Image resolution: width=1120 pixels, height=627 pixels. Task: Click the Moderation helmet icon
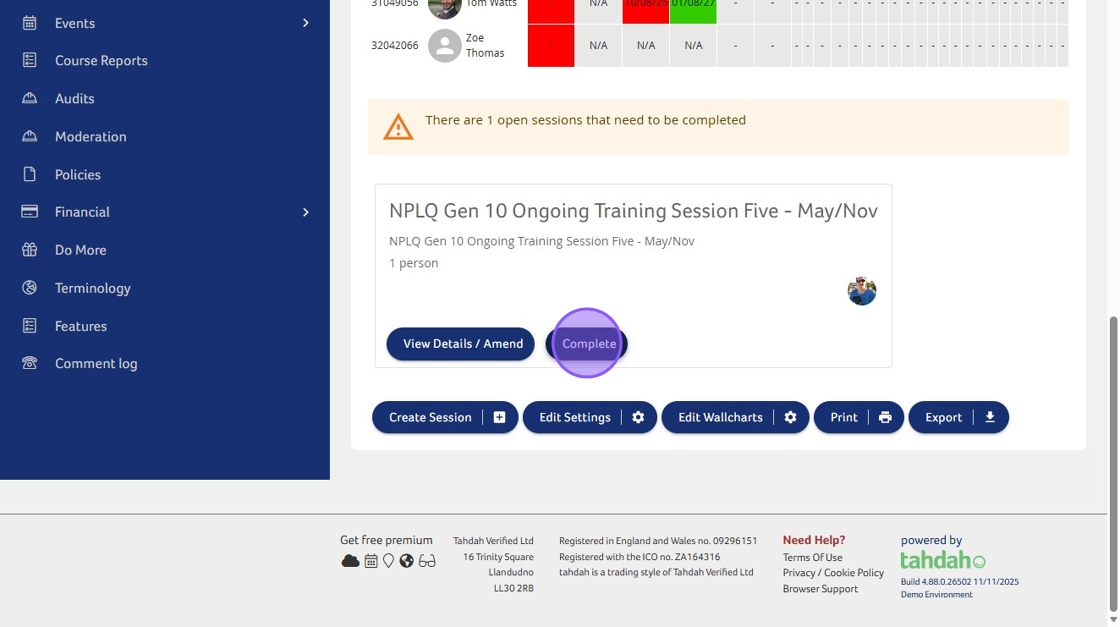[29, 136]
